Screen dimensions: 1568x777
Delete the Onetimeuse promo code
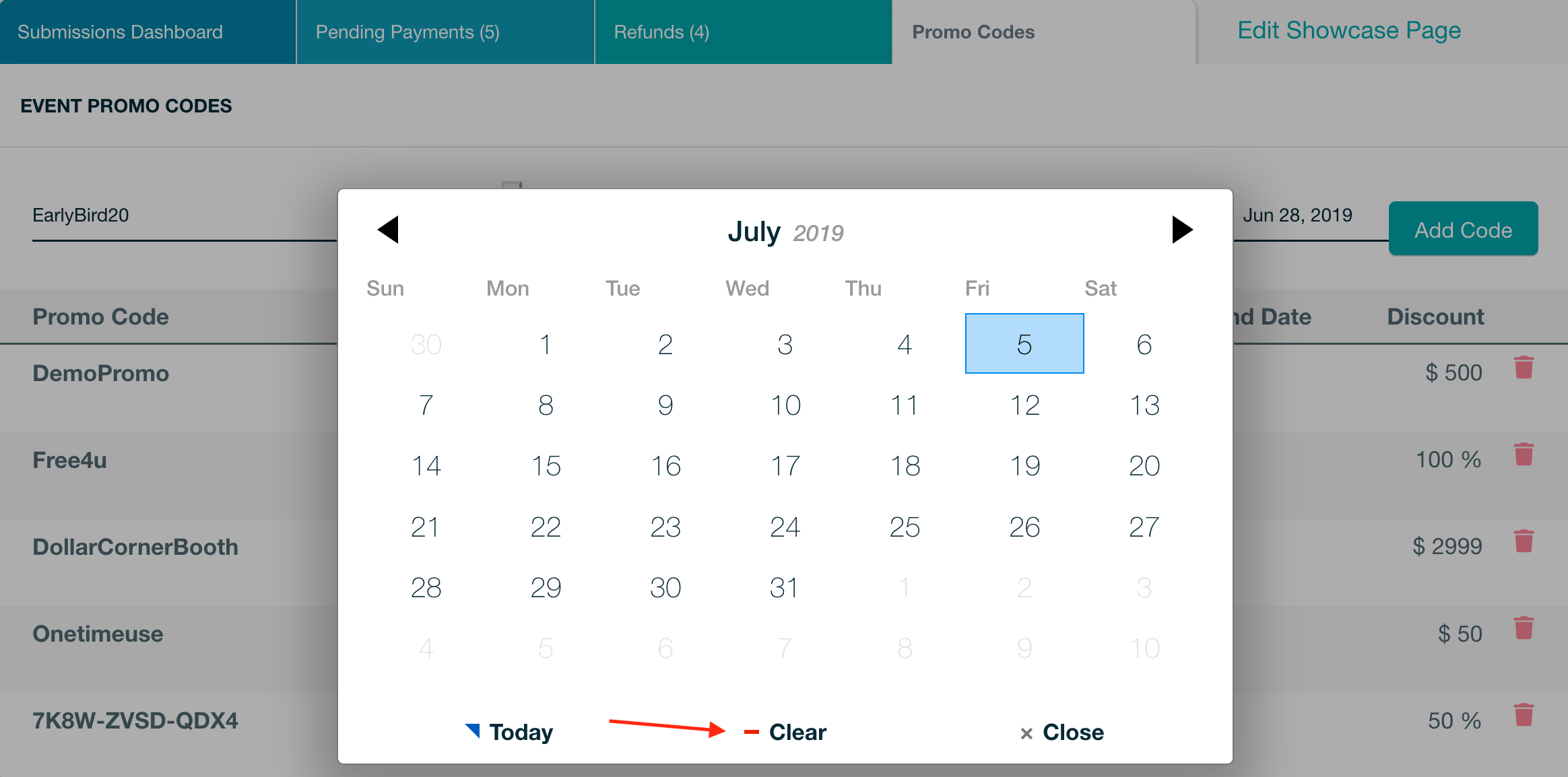click(1524, 629)
